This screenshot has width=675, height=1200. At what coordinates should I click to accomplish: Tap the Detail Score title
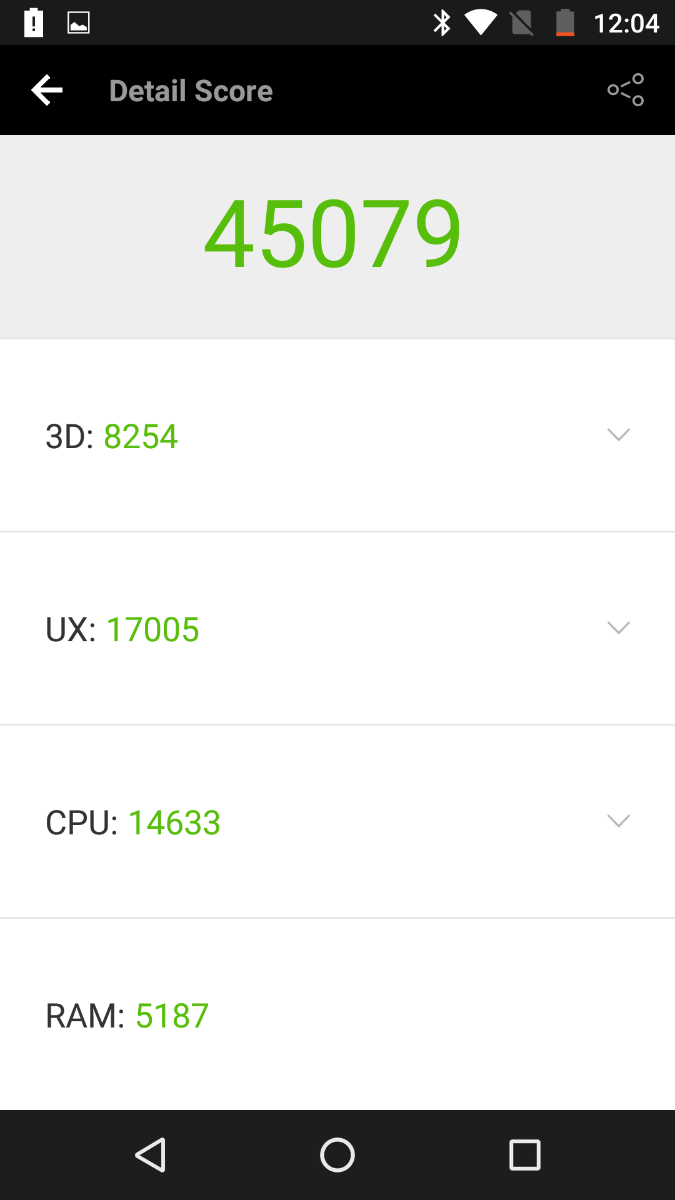191,91
